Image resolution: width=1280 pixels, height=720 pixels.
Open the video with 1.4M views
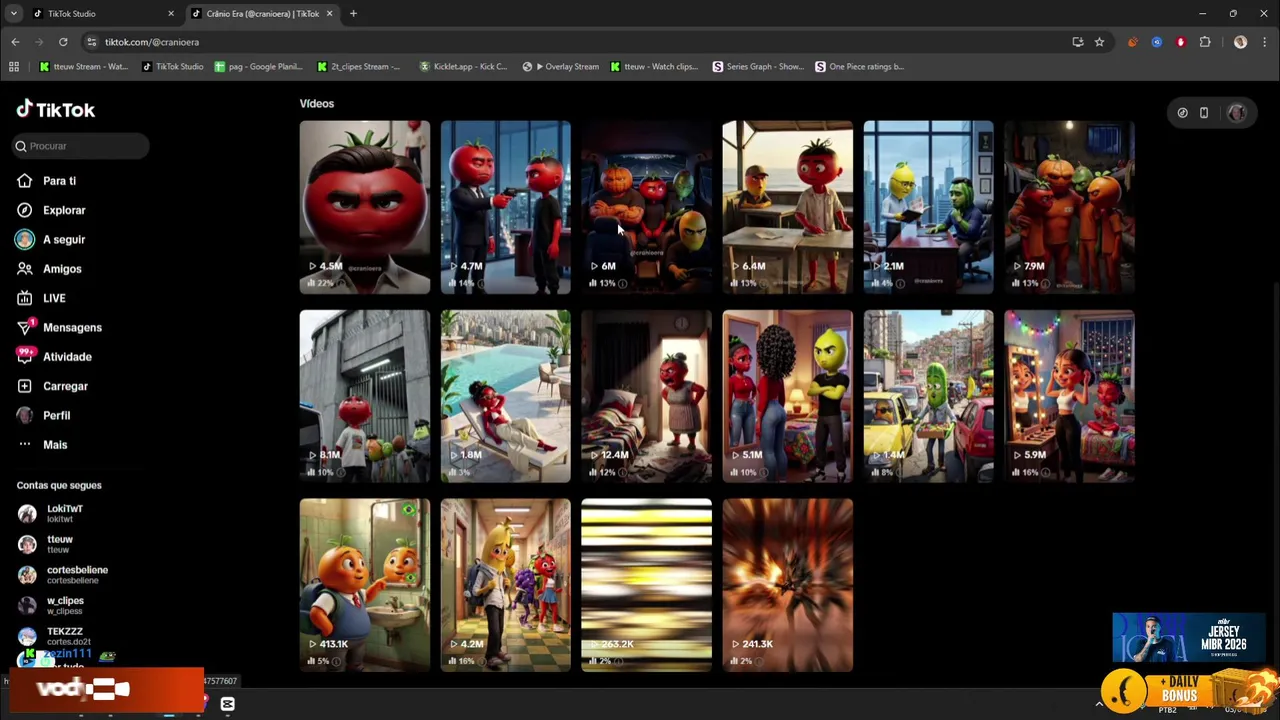(929, 396)
